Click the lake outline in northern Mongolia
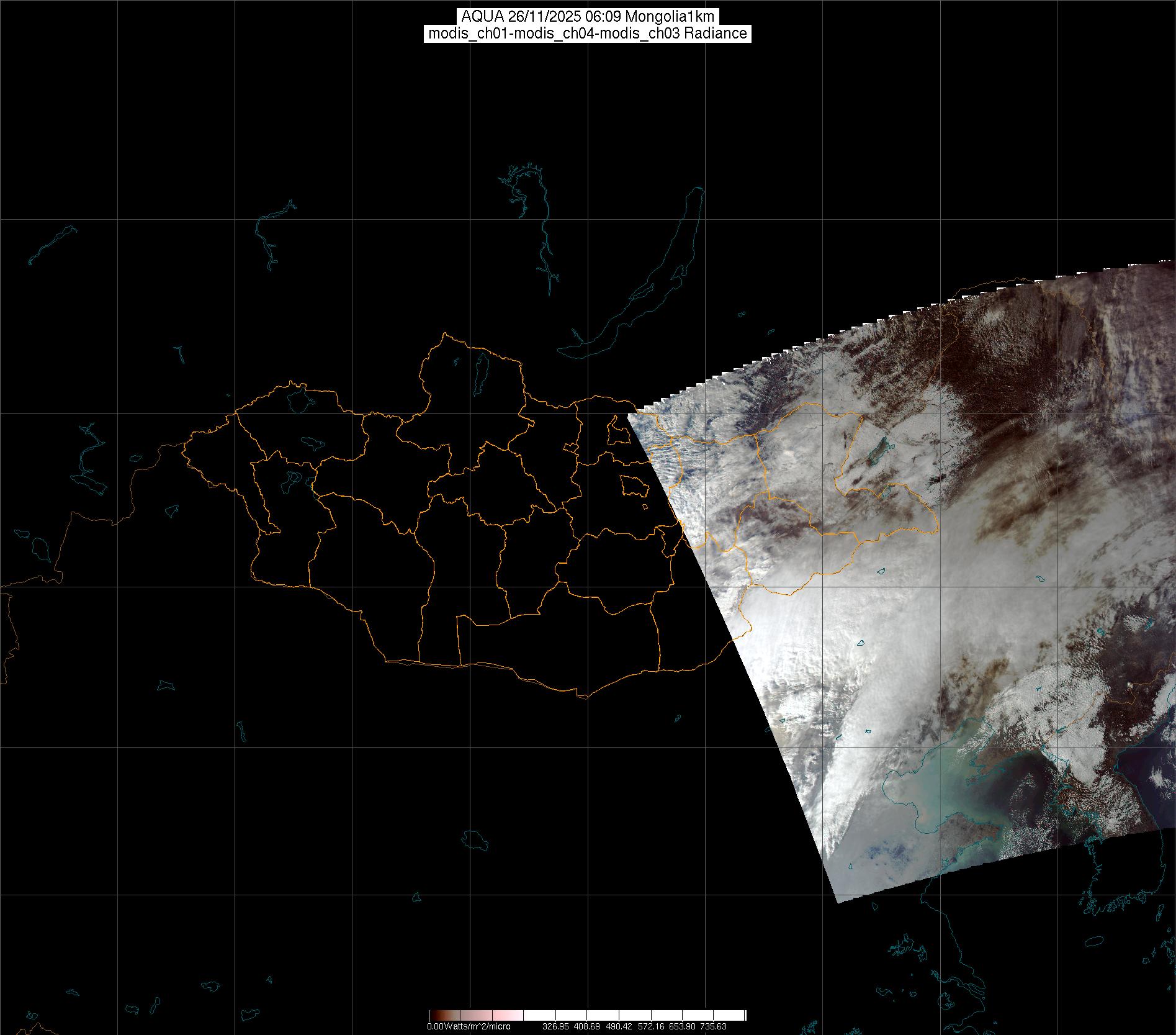The height and width of the screenshot is (1035, 1176). (480, 370)
